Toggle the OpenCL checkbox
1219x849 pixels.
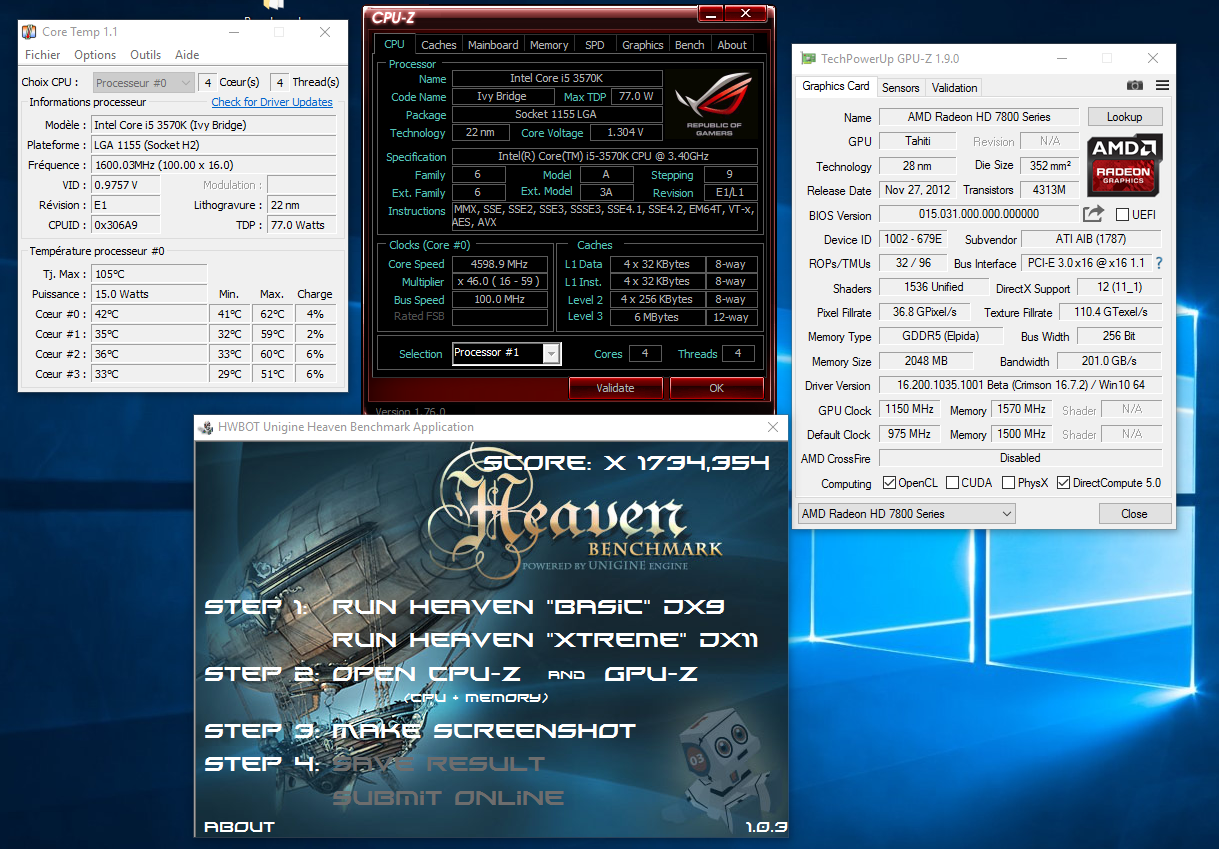[x=889, y=483]
